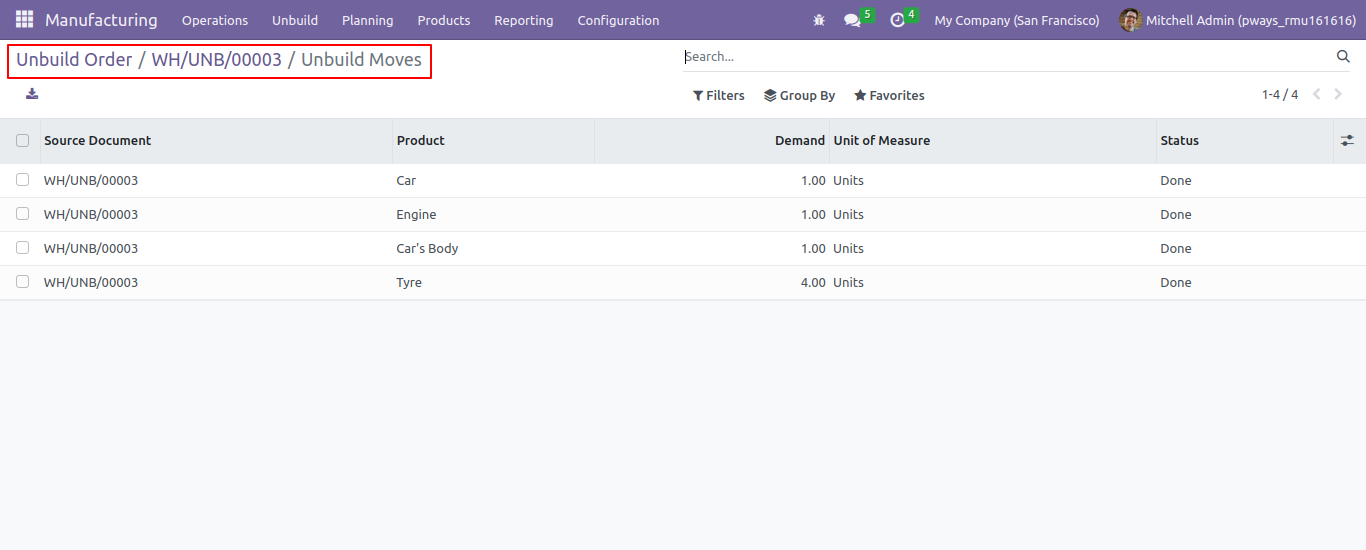Open the Favorites dropdown
Image resolution: width=1366 pixels, height=550 pixels.
[889, 96]
